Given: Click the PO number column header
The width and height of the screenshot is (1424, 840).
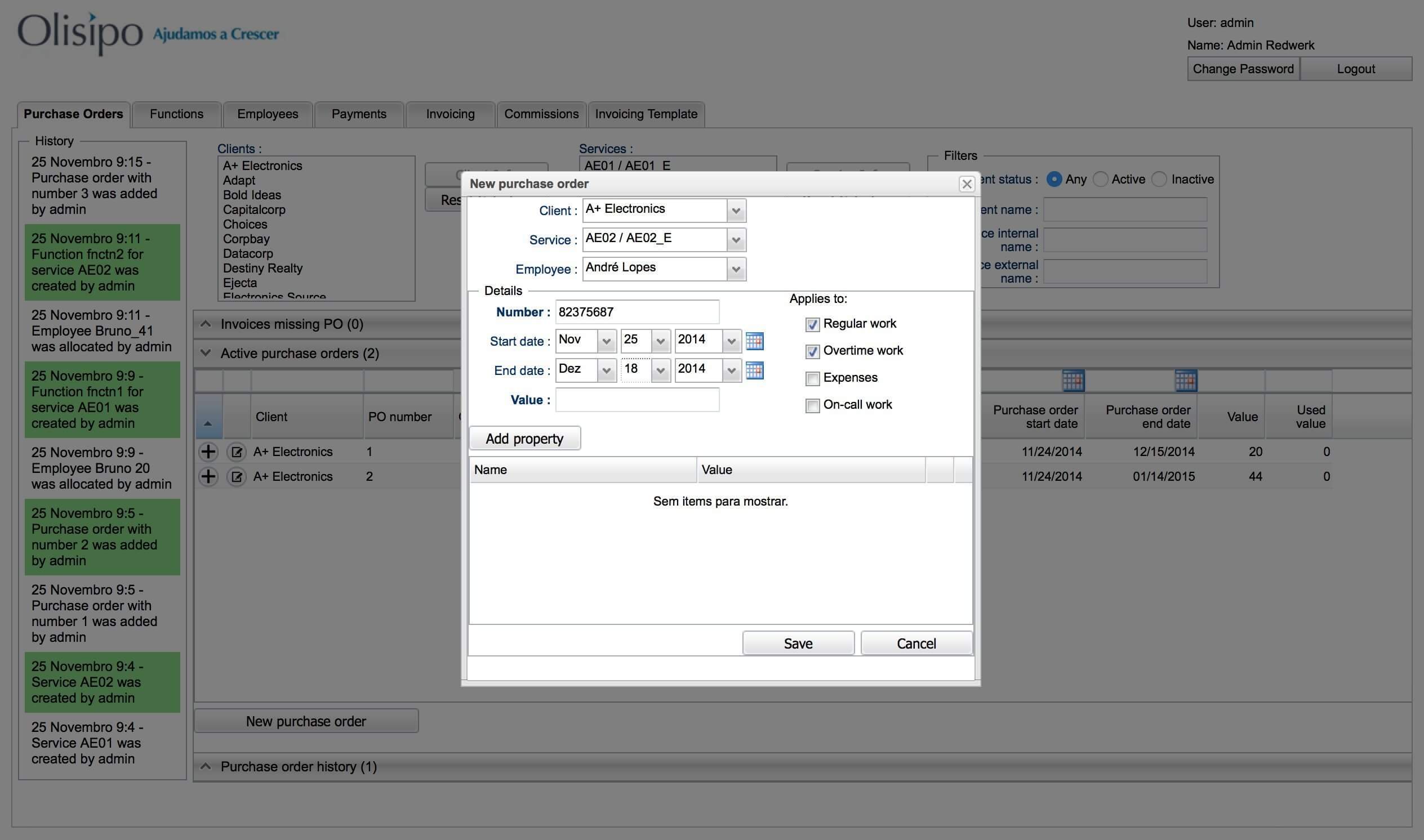Looking at the screenshot, I should pos(408,417).
